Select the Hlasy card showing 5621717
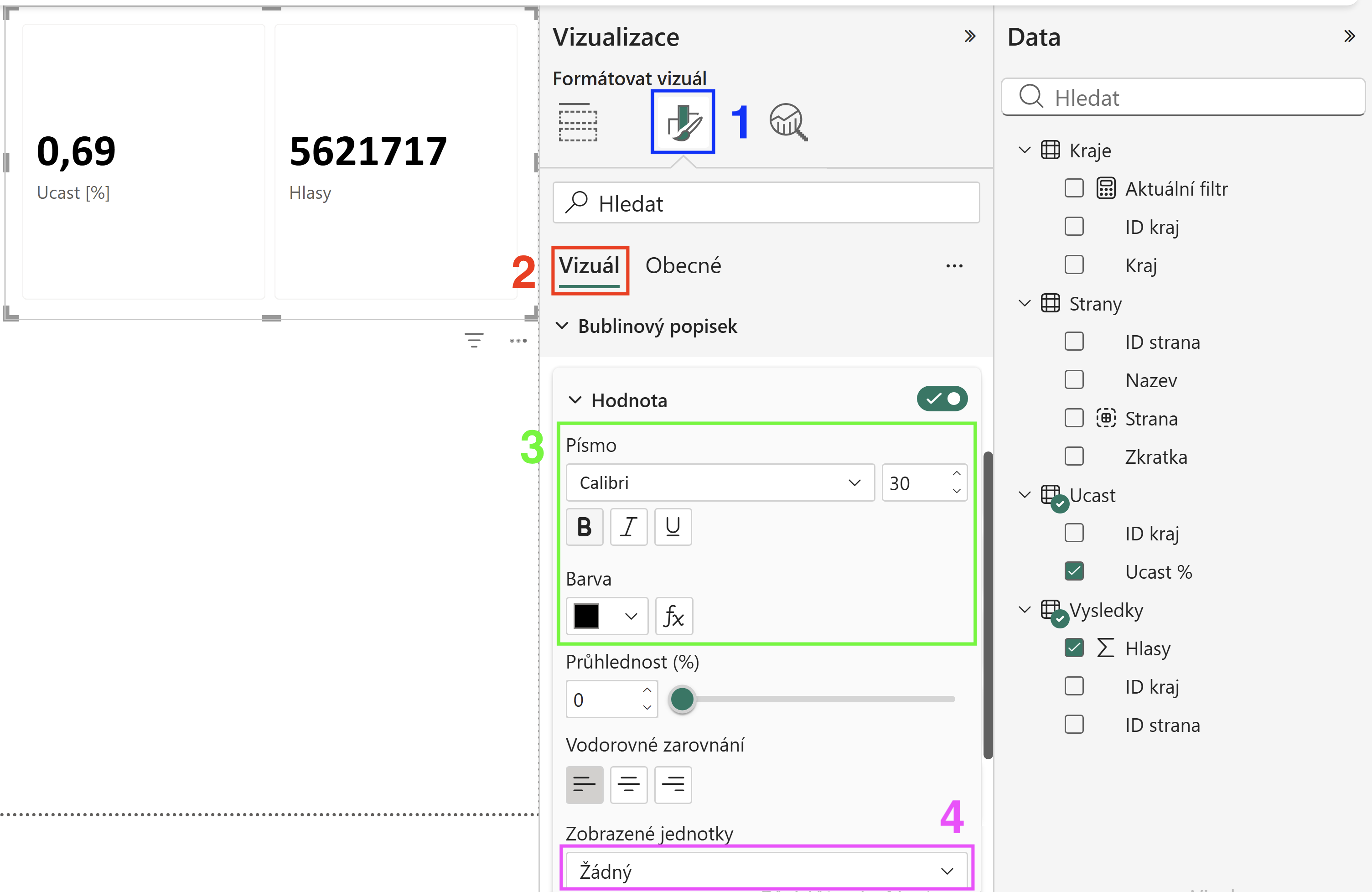Image resolution: width=1372 pixels, height=892 pixels. tap(395, 161)
